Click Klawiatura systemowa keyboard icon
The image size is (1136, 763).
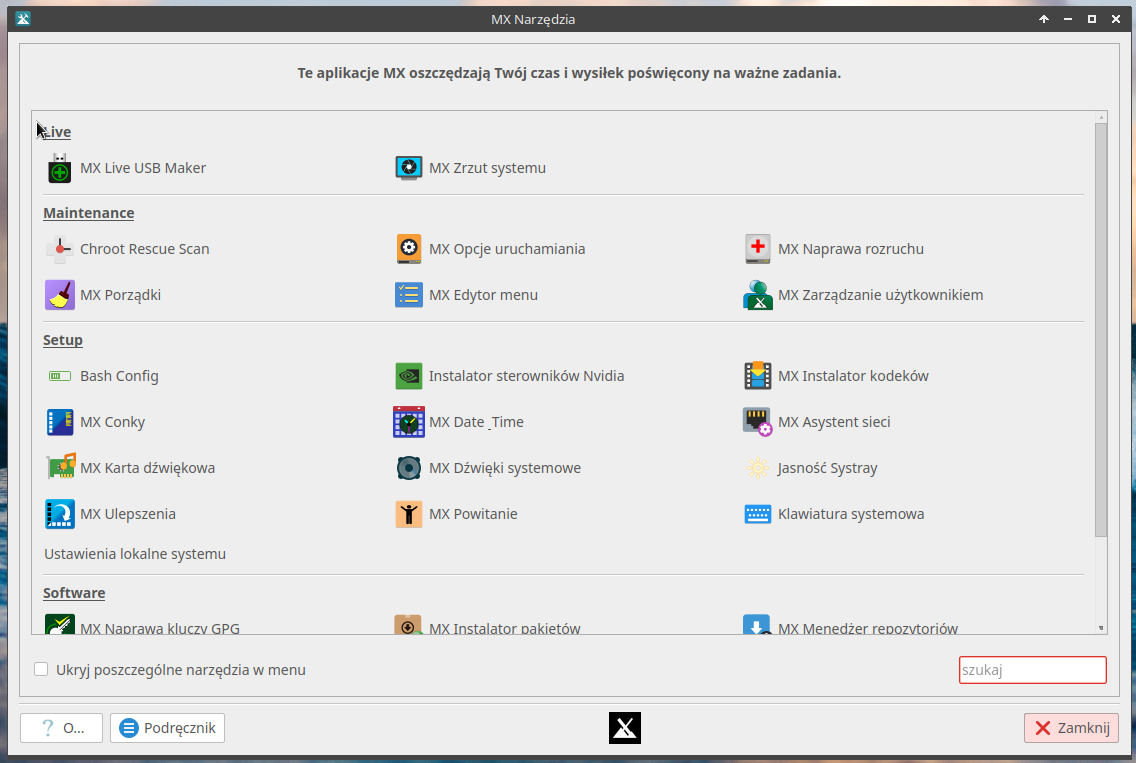coord(758,514)
